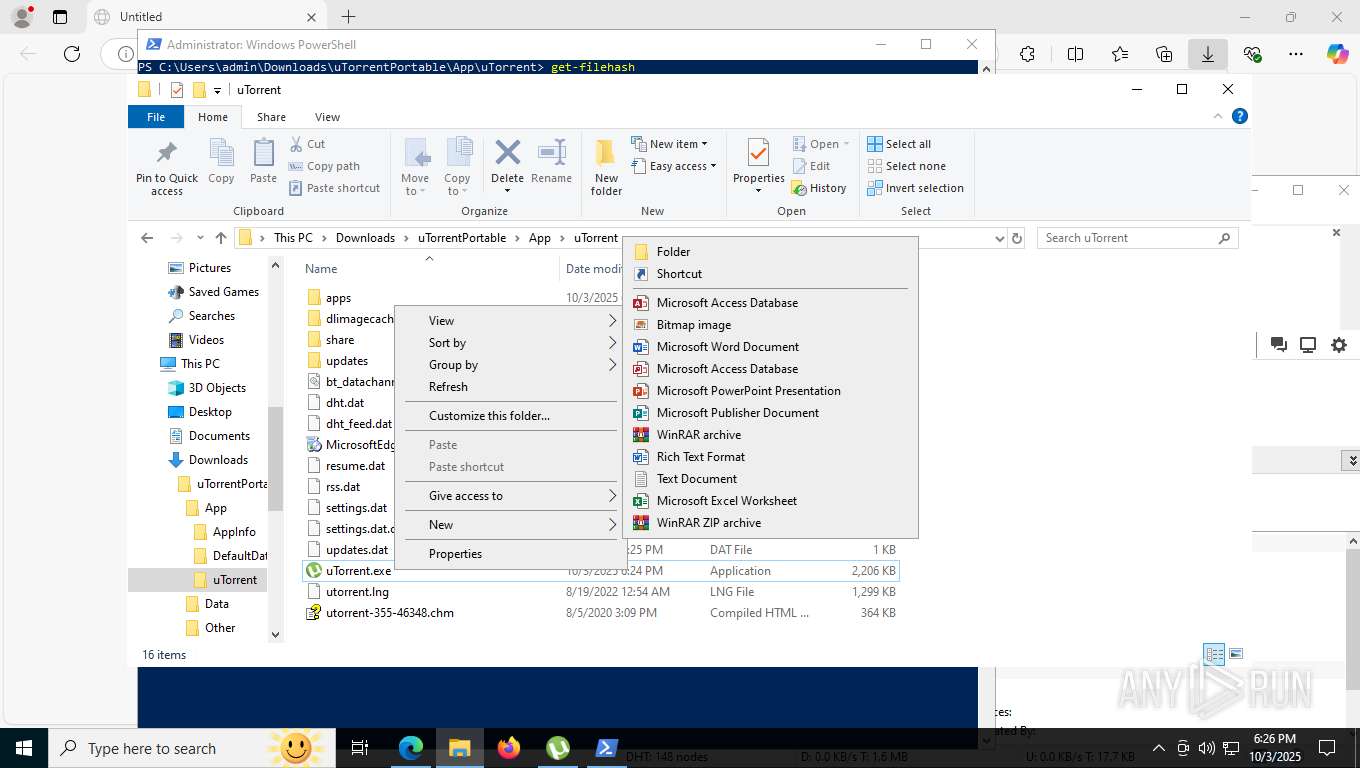Create a New folder from ribbon

click(x=606, y=166)
